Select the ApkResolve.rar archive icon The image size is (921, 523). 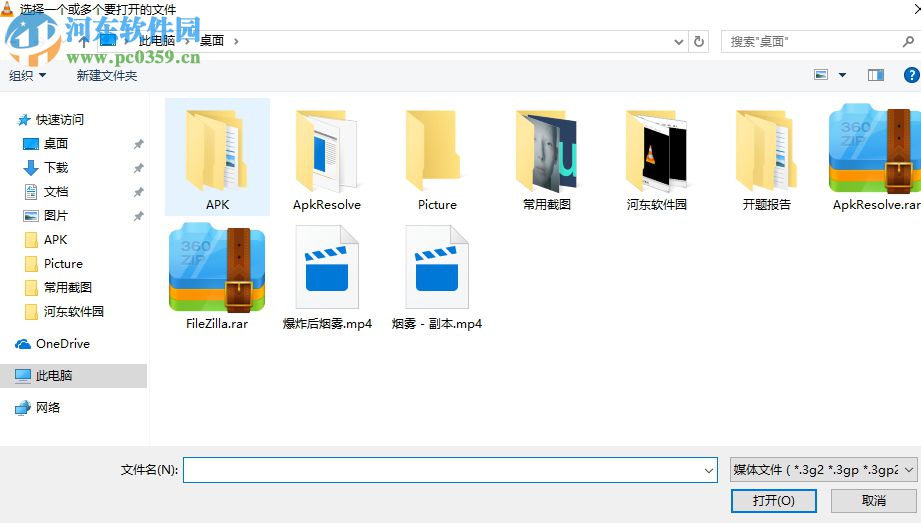click(875, 149)
